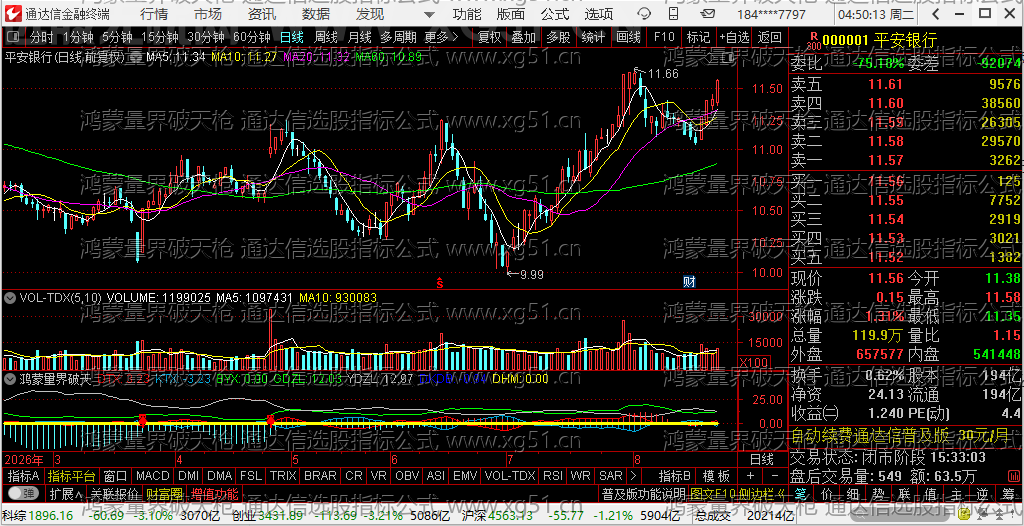Click the 总成交 20214亿 status entry

pos(744,516)
